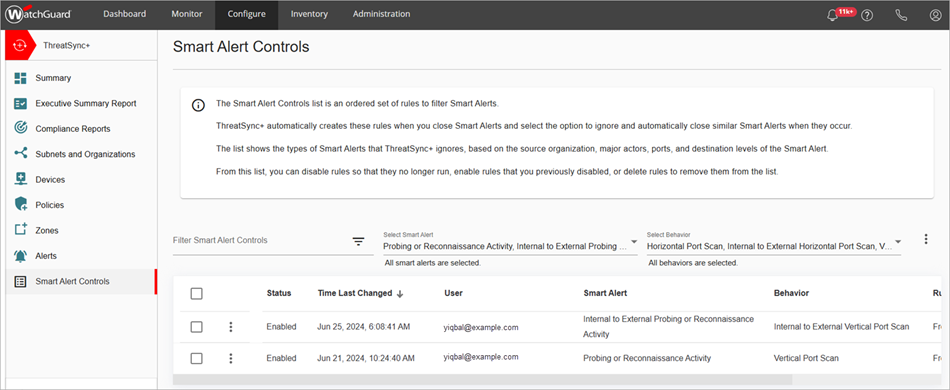The height and width of the screenshot is (390, 950).
Task: Click the Compliance Reports icon
Action: 21,129
